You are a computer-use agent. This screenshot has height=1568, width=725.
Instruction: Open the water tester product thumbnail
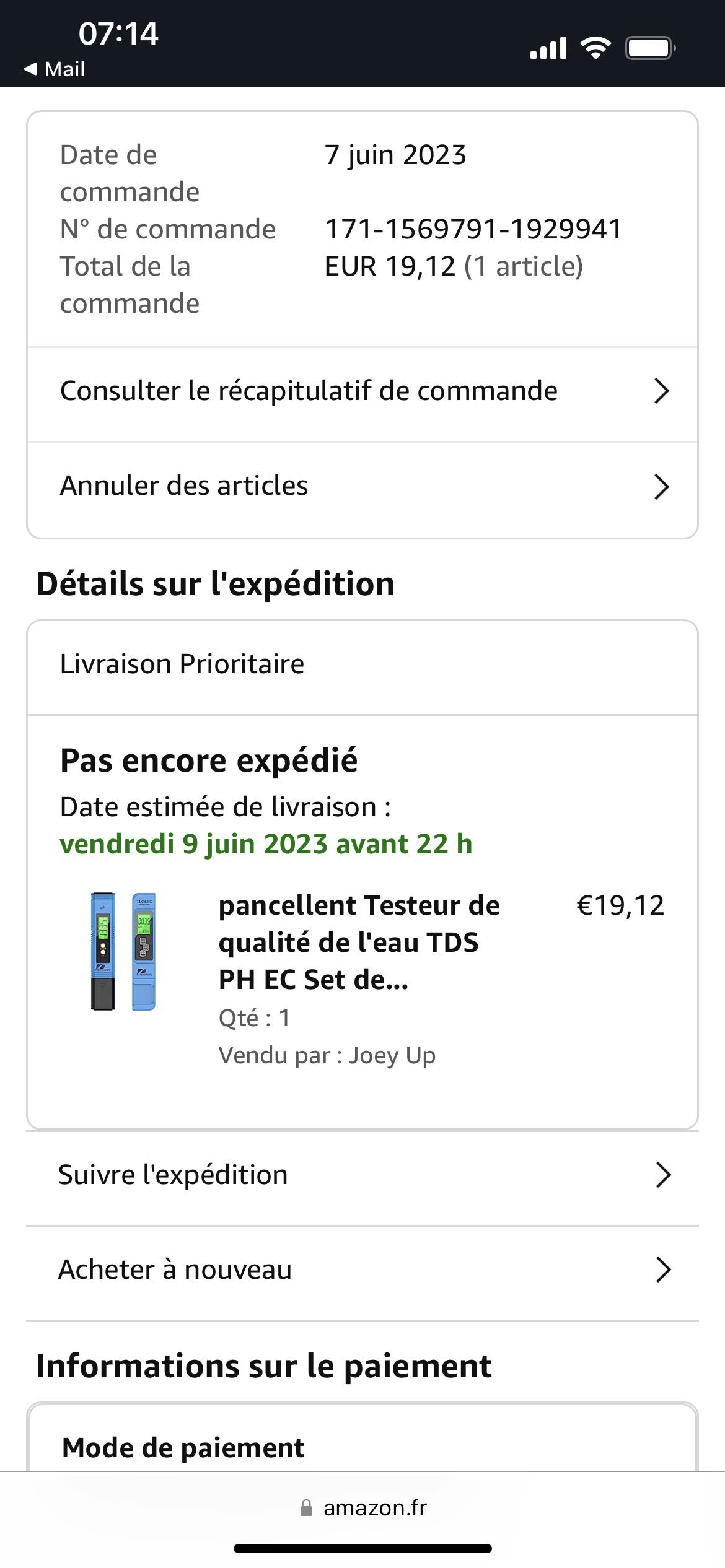tap(123, 952)
